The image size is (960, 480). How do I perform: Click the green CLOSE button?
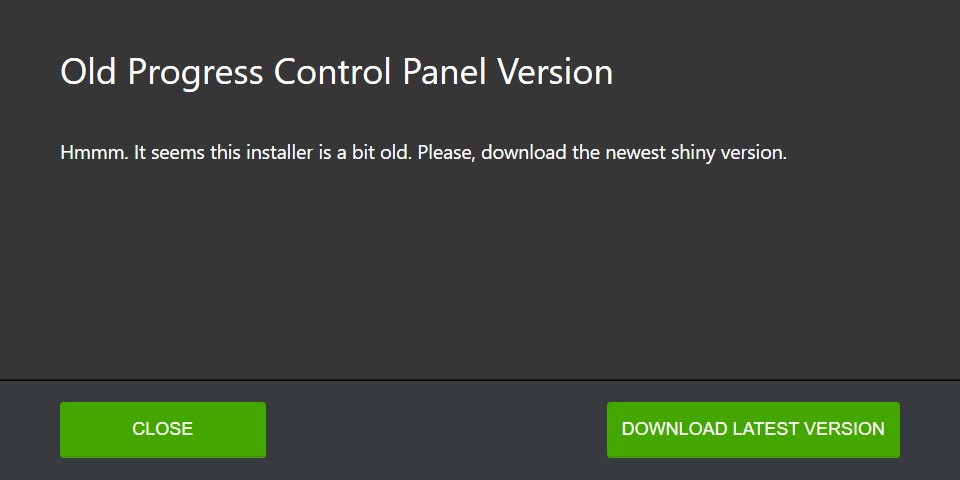point(163,430)
